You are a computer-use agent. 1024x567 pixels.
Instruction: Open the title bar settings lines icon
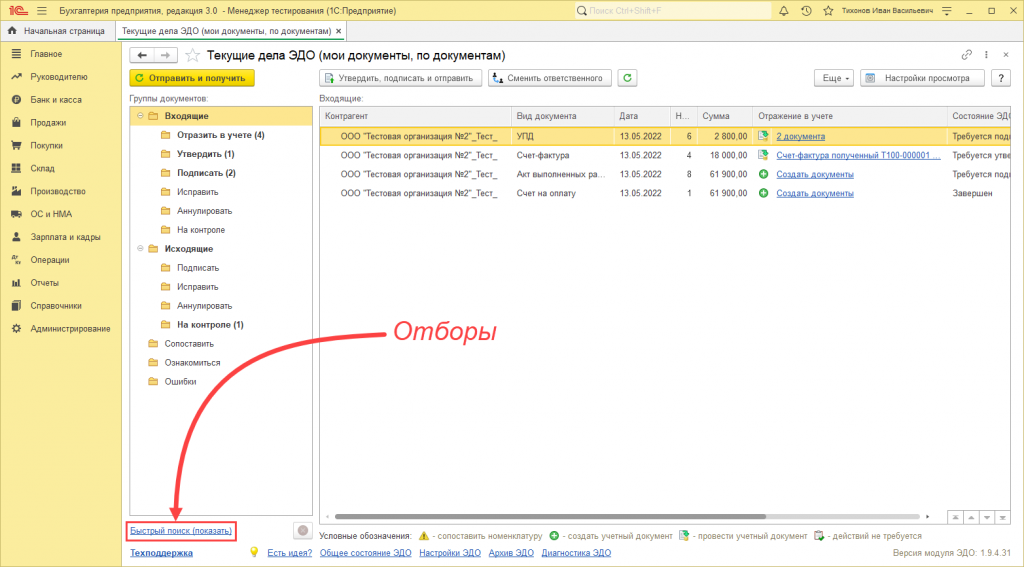[x=947, y=10]
